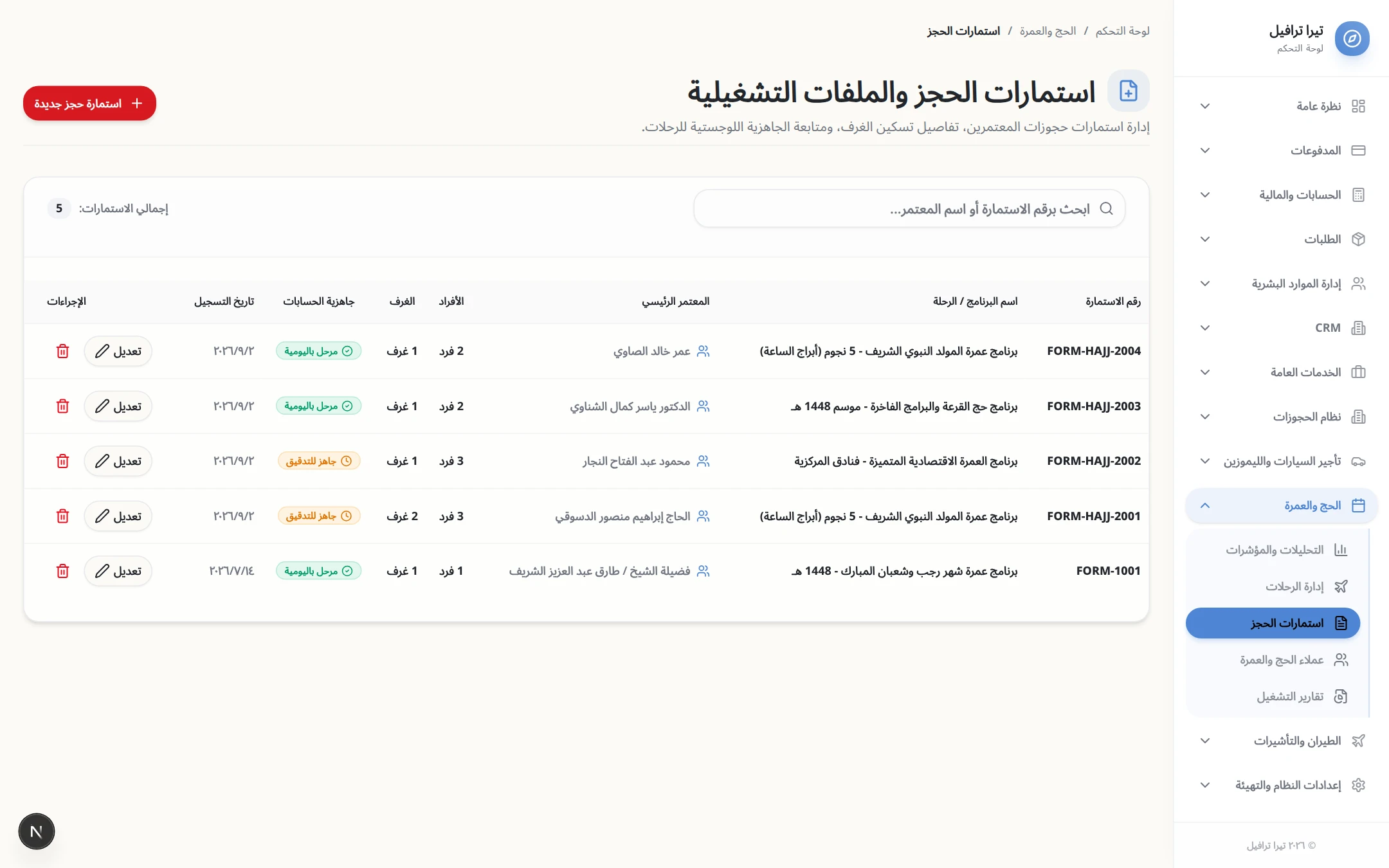Click the المدفوعات card icon in sidebar
This screenshot has width=1389, height=868.
pyautogui.click(x=1358, y=150)
